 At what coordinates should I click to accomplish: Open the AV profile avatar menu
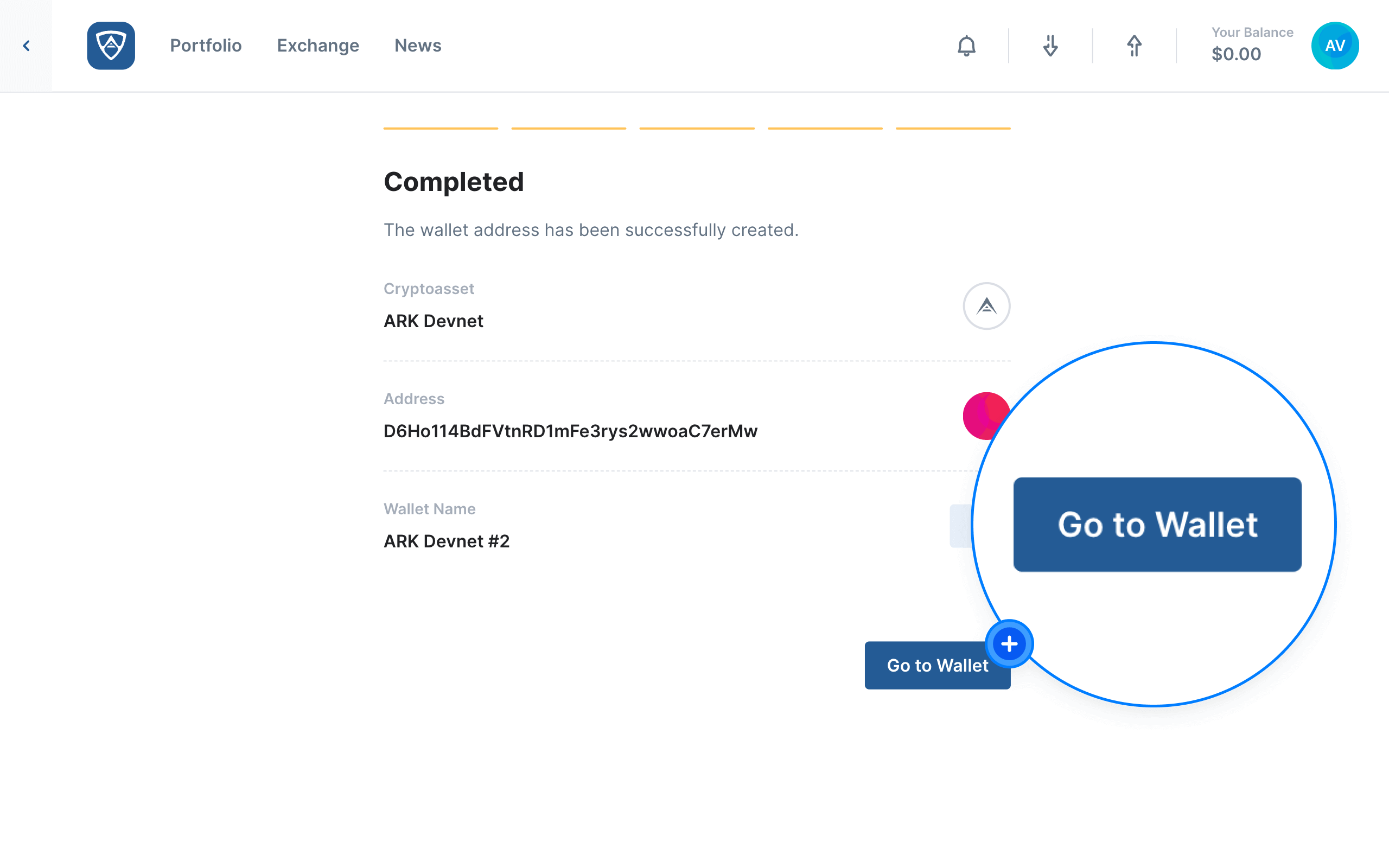(1335, 46)
